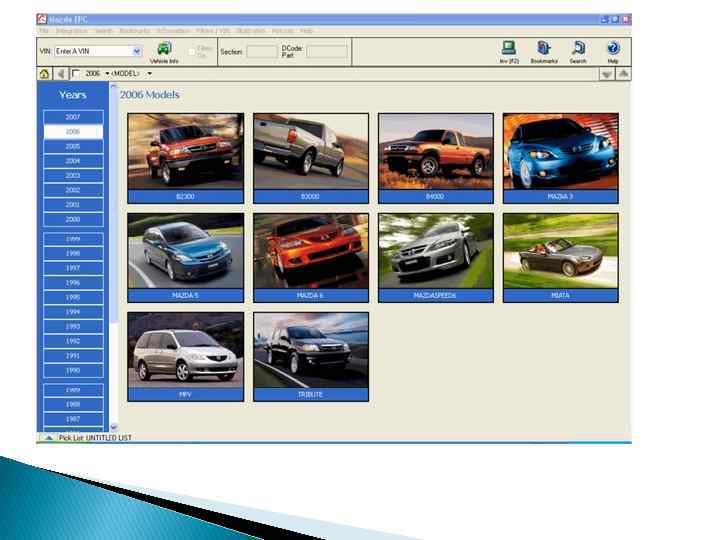Viewport: 720px width, 540px height.
Task: Open the VIN combo box dropdown arrow
Action: tap(137, 51)
